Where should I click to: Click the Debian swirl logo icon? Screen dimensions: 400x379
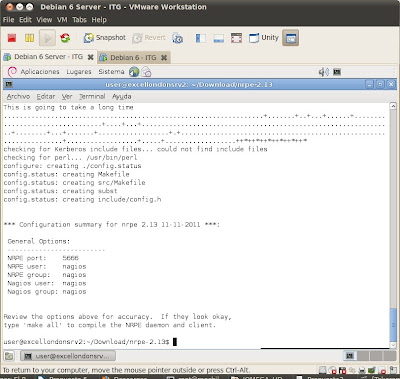click(12, 72)
